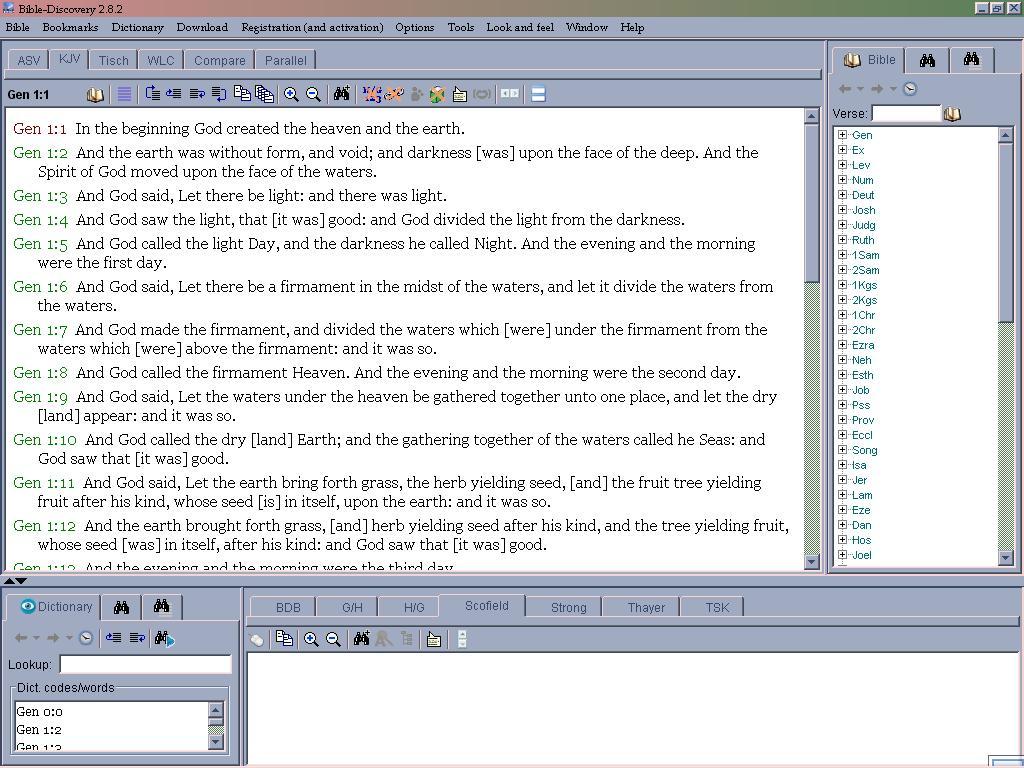Open the first binoculars tab in Dictionary panel
1024x768 pixels.
click(121, 607)
